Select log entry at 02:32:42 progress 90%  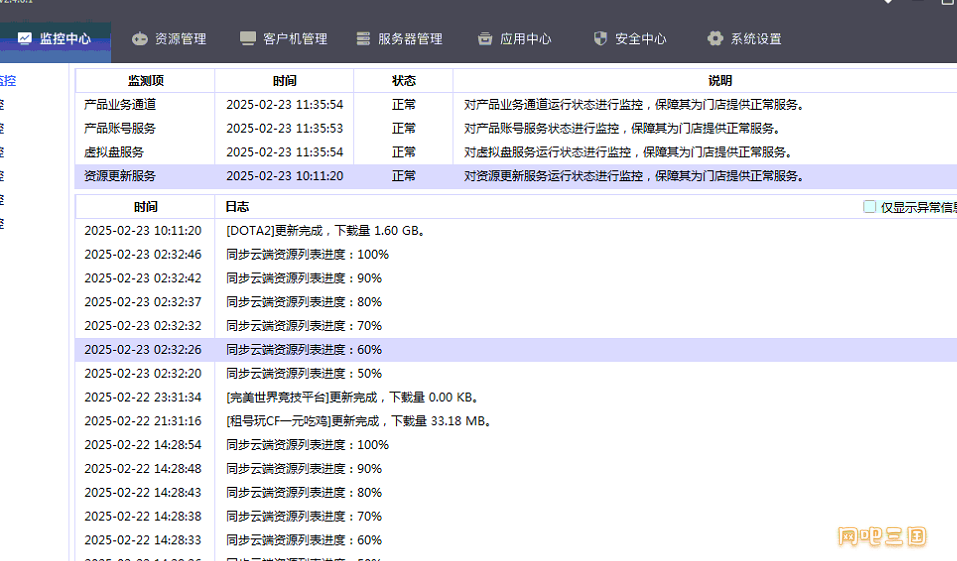(516, 278)
